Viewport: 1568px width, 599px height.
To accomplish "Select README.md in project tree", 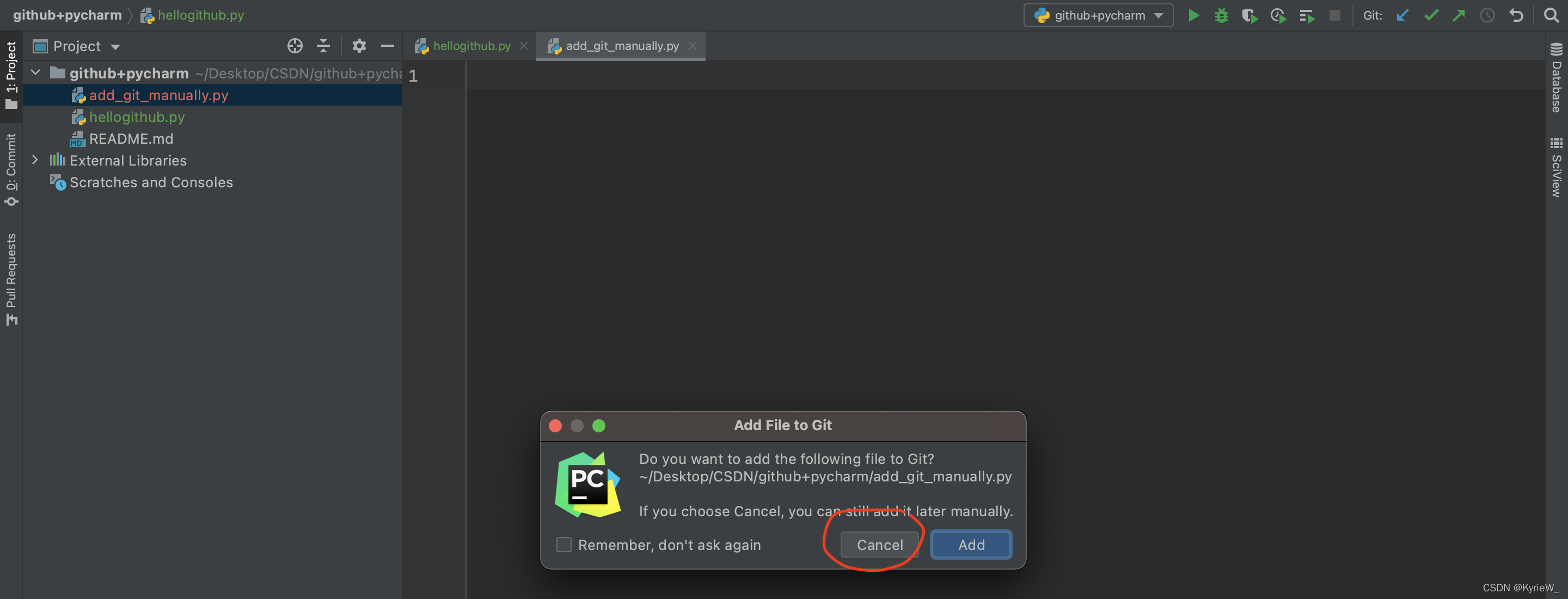I will 131,139.
